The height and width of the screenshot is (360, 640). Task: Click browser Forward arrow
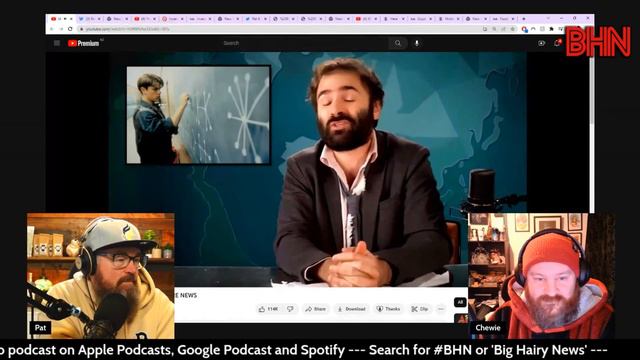tap(61, 29)
